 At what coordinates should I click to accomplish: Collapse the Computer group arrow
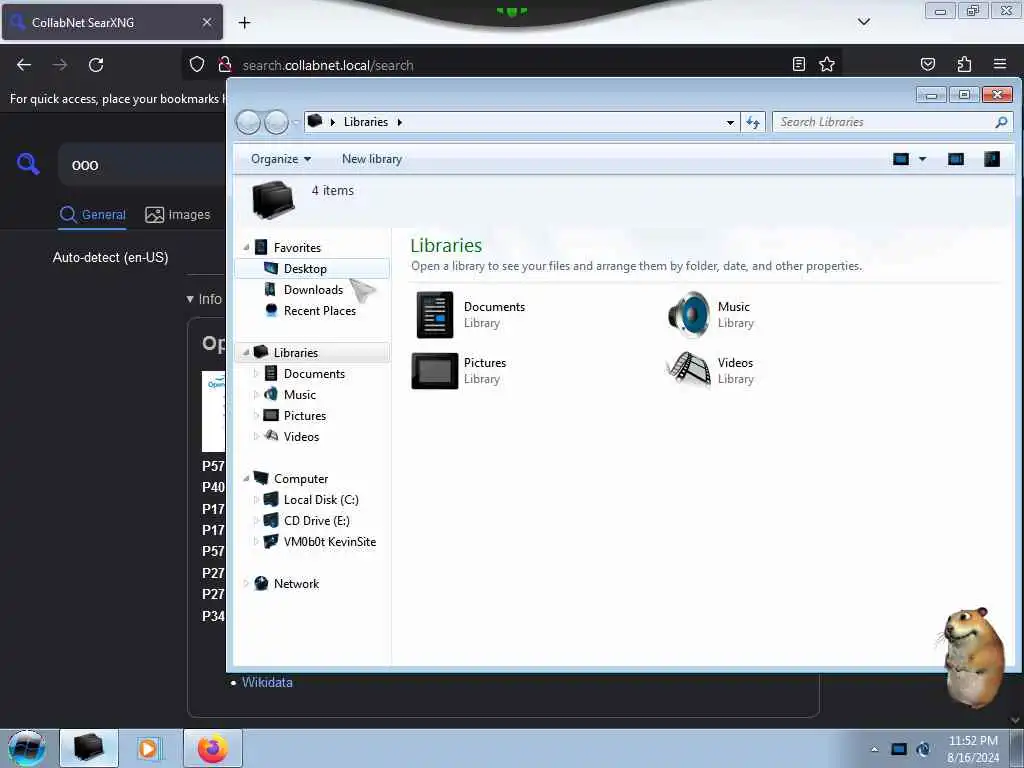pos(246,479)
